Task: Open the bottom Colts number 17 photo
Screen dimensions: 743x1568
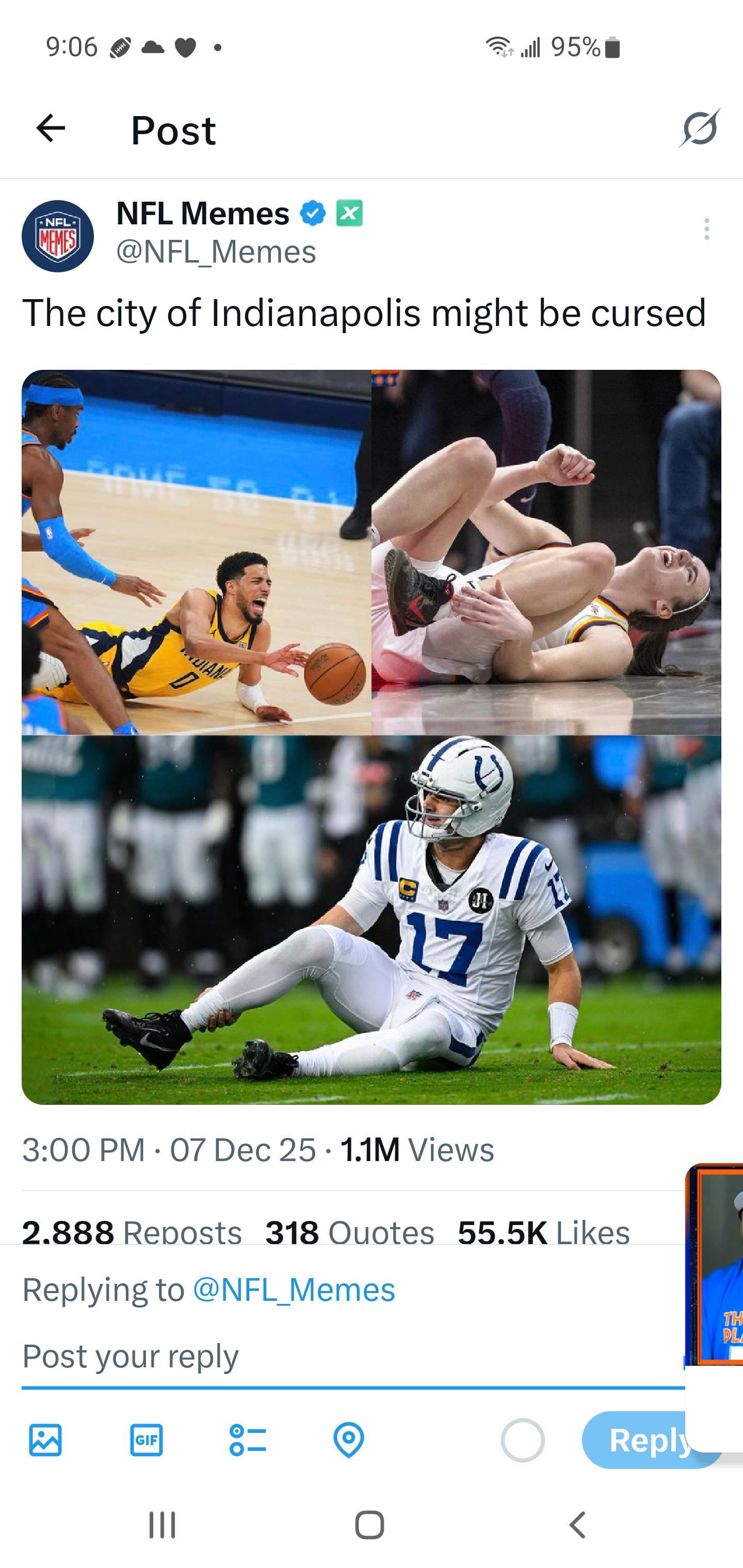Action: pyautogui.click(x=372, y=919)
